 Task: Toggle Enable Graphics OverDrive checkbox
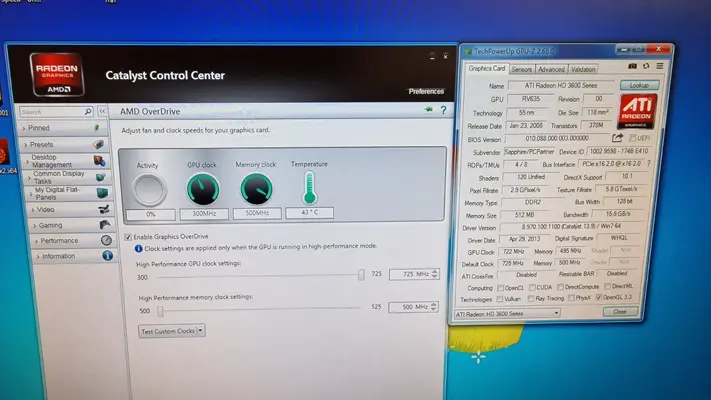(x=127, y=236)
